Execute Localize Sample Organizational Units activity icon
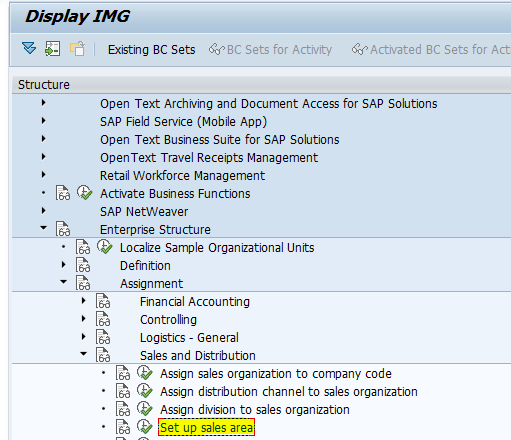Screen dimensions: 511x440 [x=104, y=247]
